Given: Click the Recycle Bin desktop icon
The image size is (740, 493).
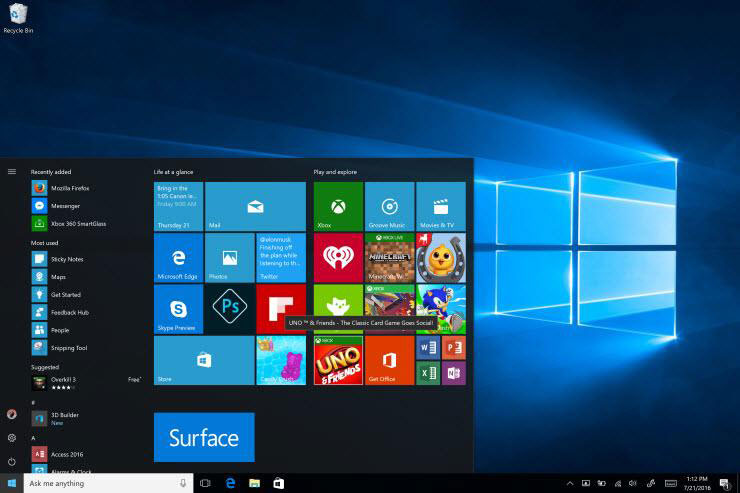Looking at the screenshot, I should click(17, 17).
